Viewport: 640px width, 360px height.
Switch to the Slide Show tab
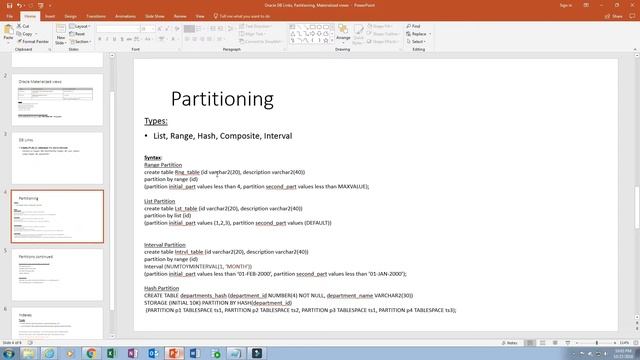(x=155, y=16)
